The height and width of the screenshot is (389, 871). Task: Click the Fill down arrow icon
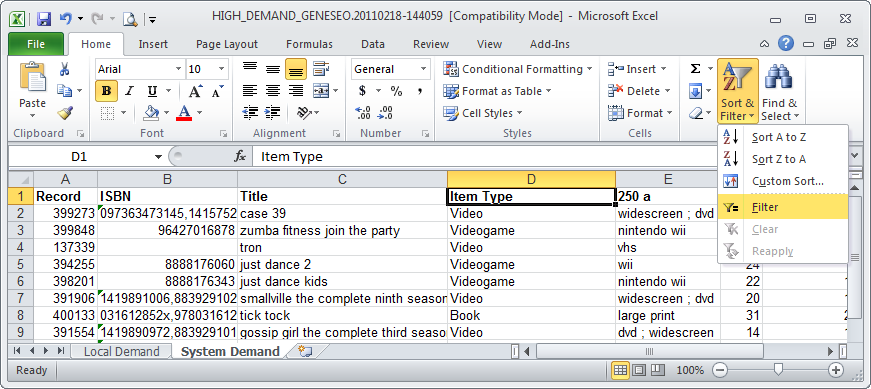[x=695, y=91]
